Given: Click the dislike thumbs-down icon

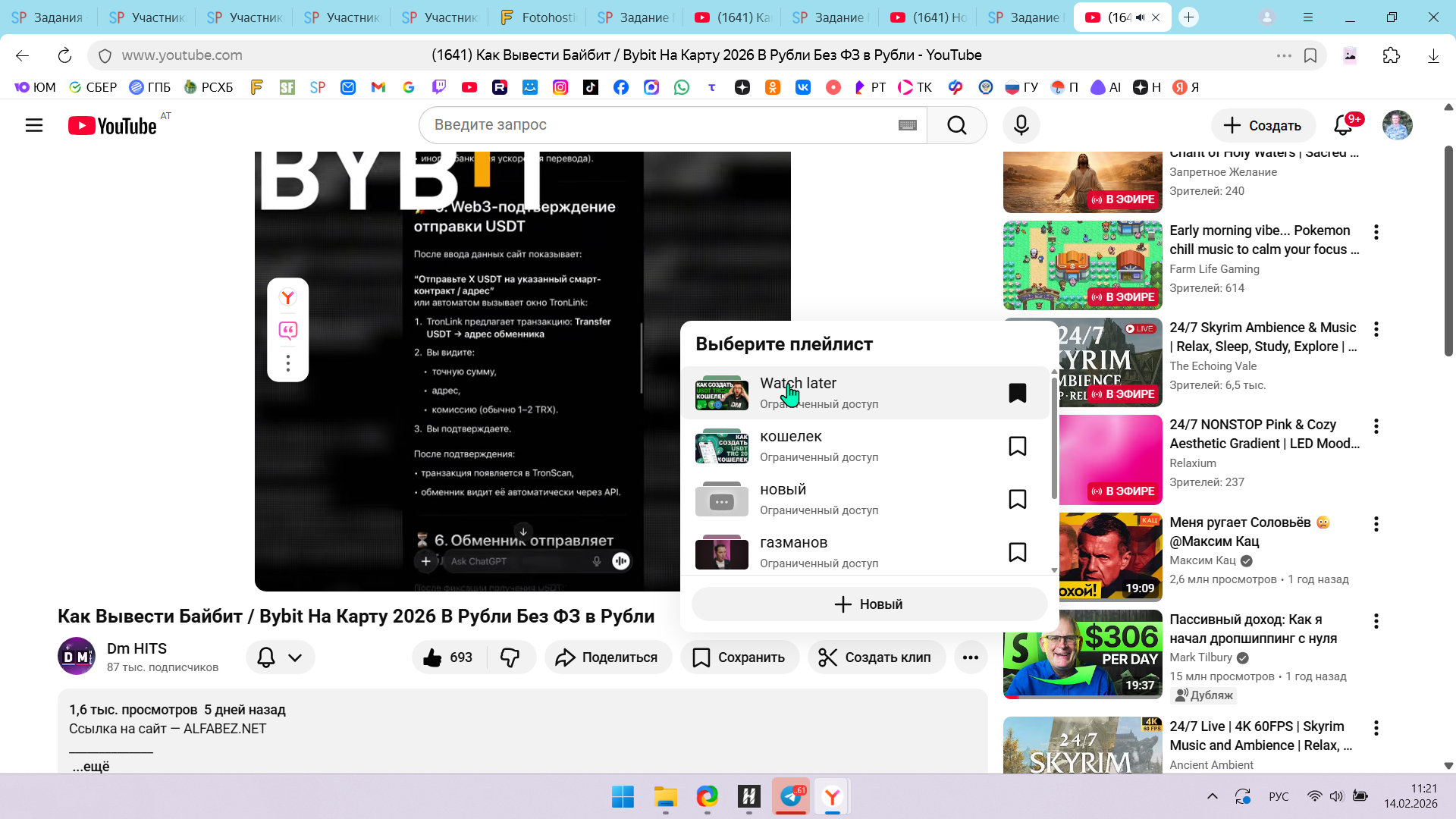Looking at the screenshot, I should coord(510,657).
